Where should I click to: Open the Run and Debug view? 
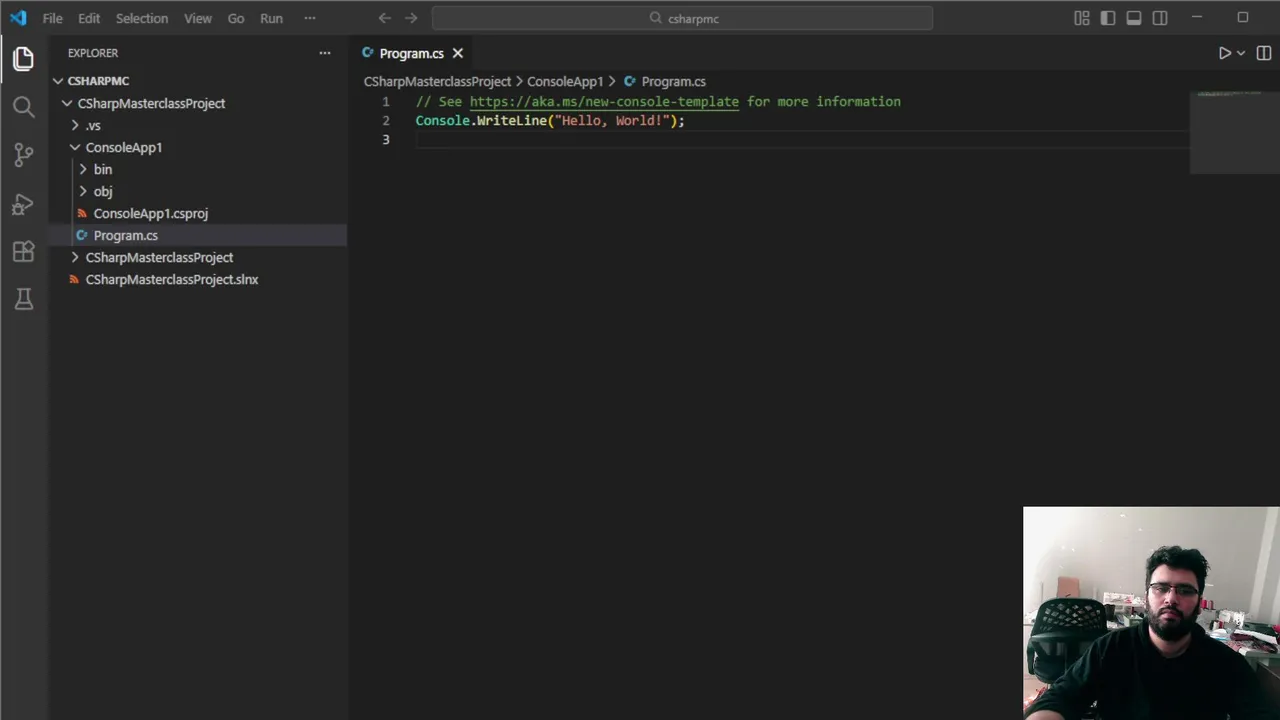24,203
